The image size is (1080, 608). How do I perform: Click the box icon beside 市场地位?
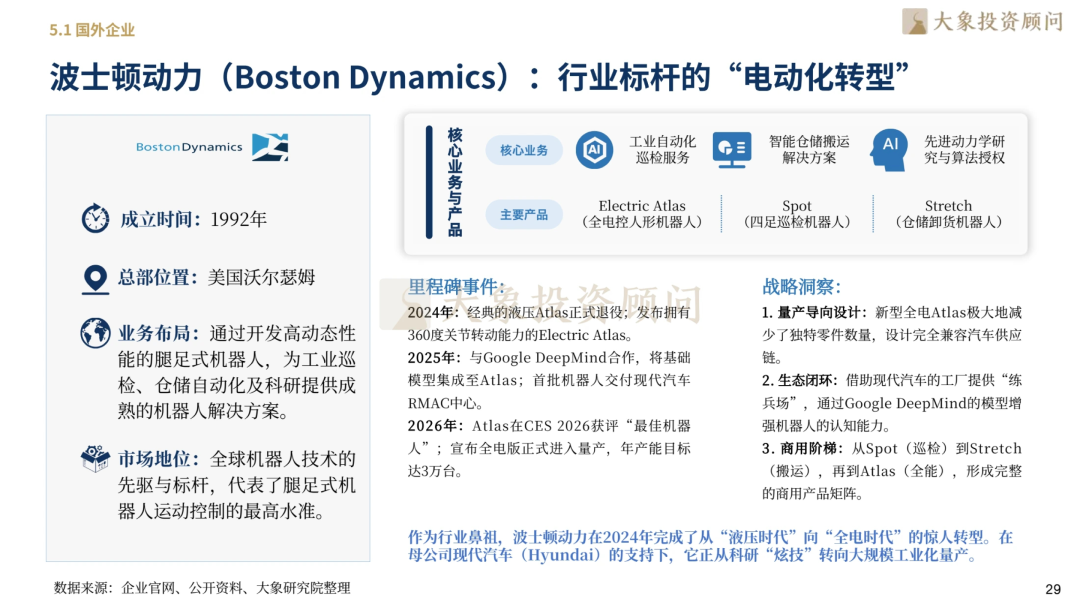[95, 459]
